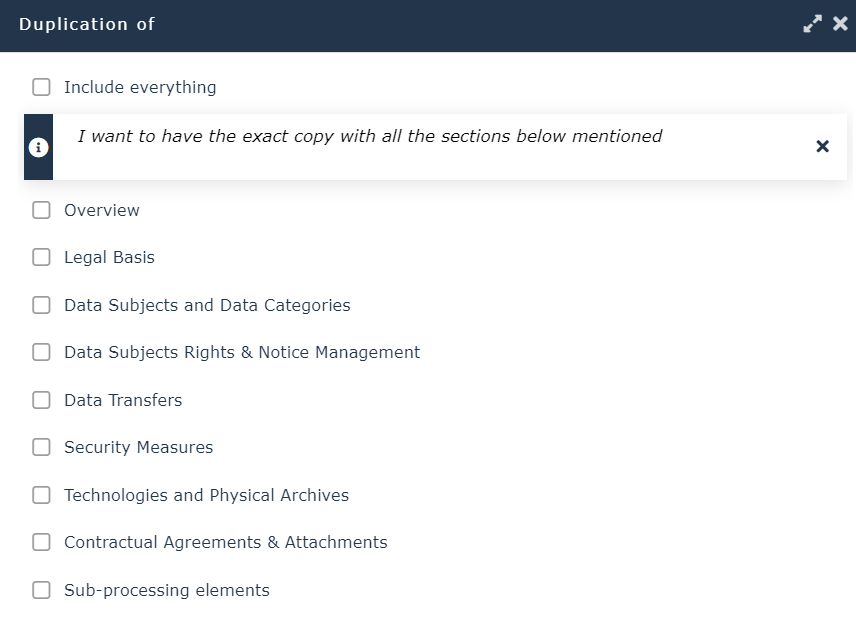Screen dimensions: 856x630
Task: Toggle the Data Transfers checkbox
Action: pyautogui.click(x=41, y=400)
